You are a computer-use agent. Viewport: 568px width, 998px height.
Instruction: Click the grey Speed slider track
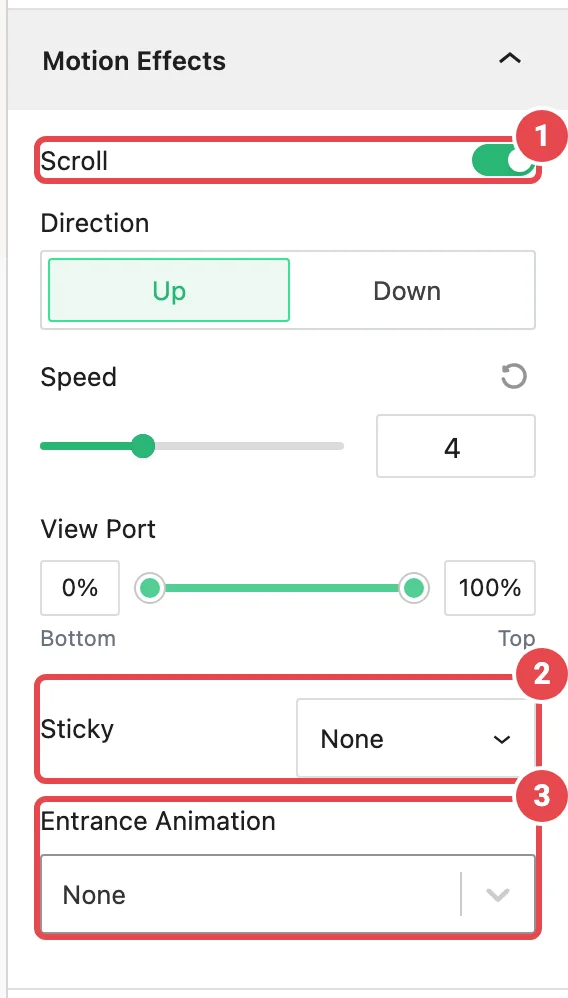pos(250,446)
